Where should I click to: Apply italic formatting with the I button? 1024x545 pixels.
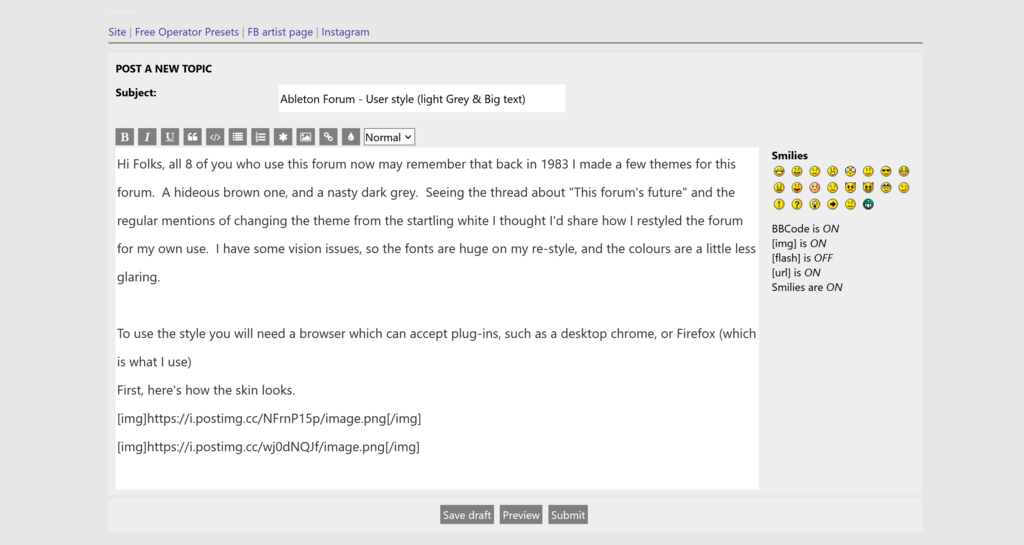pos(147,137)
